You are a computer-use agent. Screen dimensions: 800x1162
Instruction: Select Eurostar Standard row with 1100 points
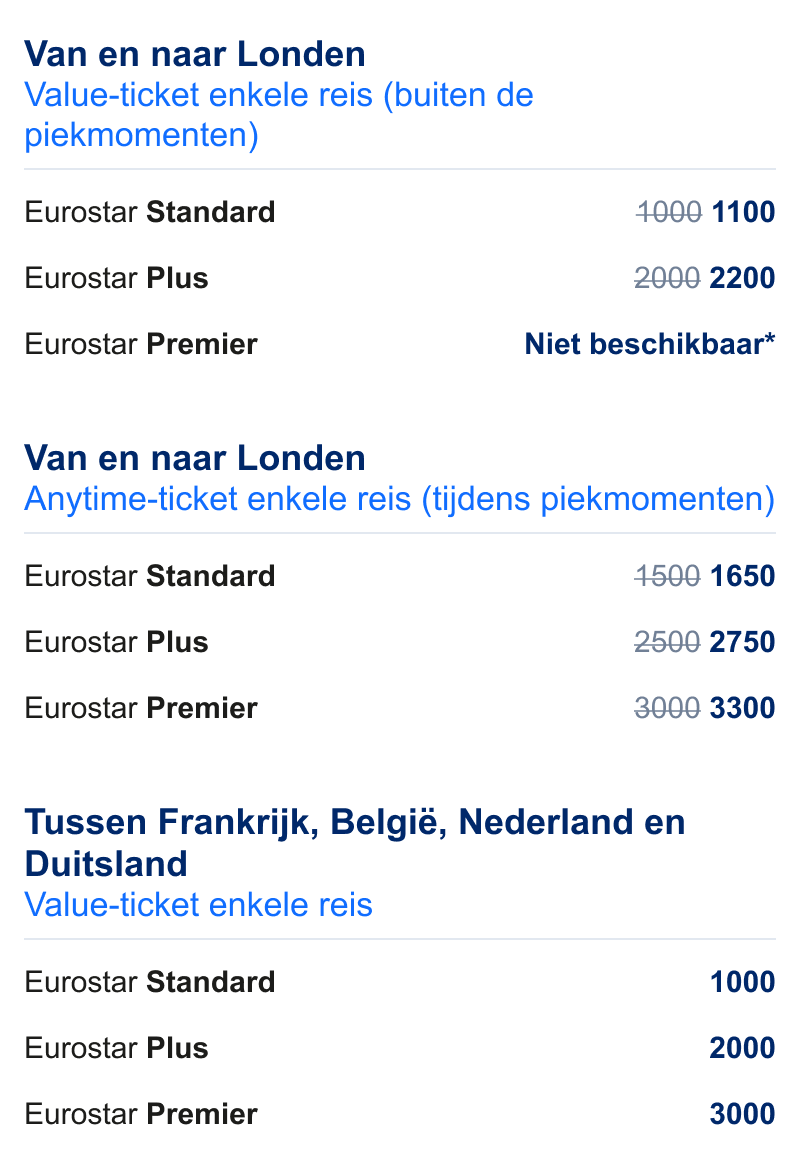[400, 212]
